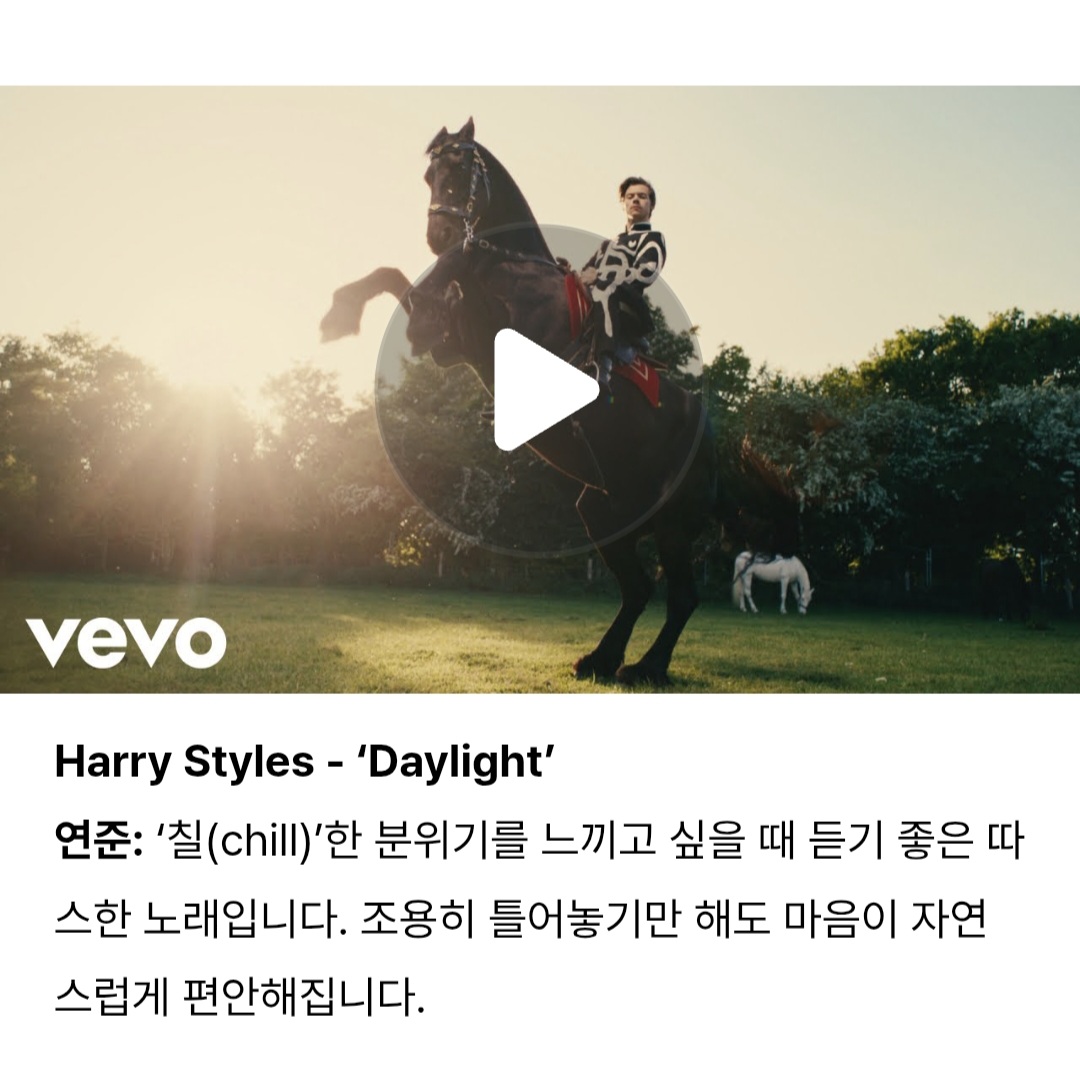Viewport: 1080px width, 1092px height.
Task: Click the second line starting '스한 노래입니다'
Action: click(x=520, y=919)
